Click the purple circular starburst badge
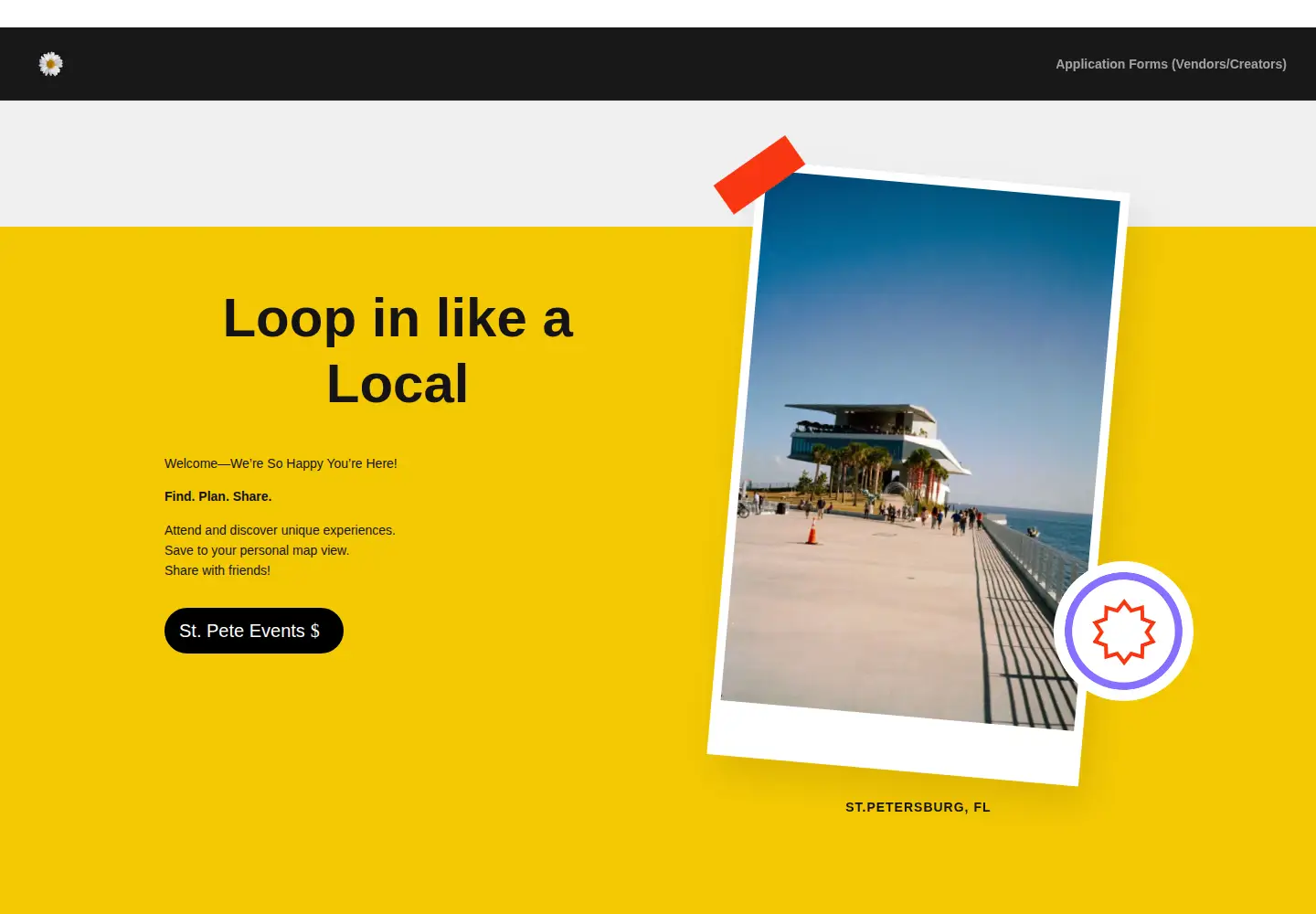This screenshot has height=914, width=1316. coord(1123,631)
